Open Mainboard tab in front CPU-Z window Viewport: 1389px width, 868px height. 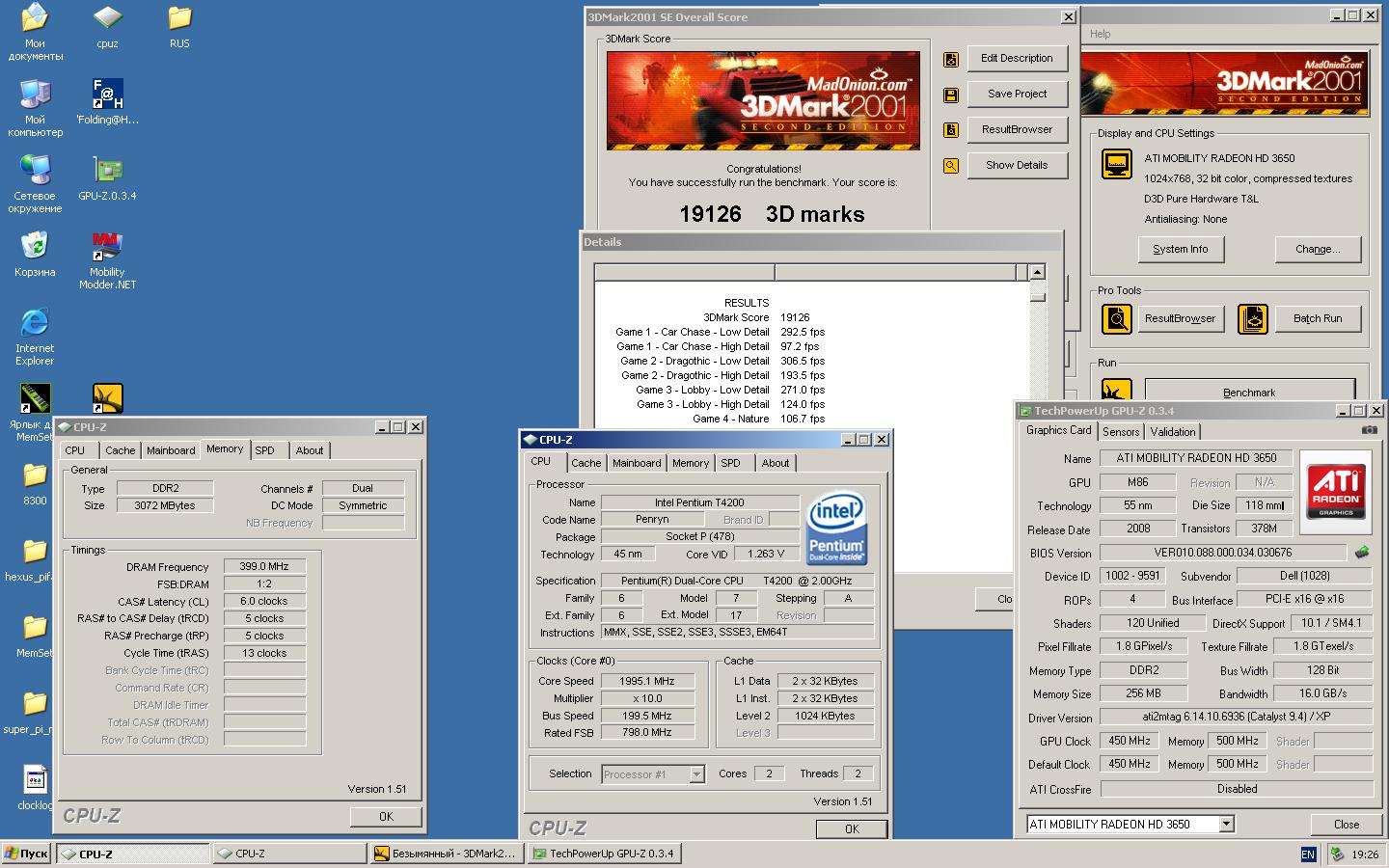[637, 463]
